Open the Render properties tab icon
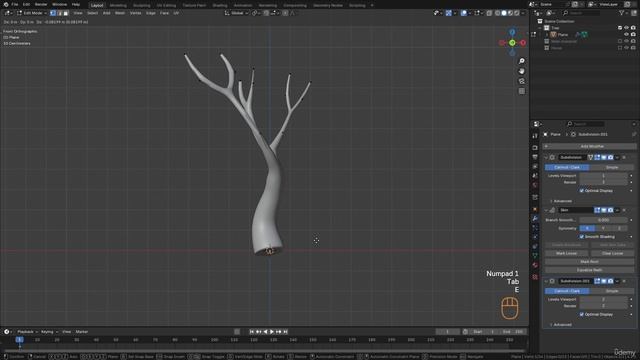 pyautogui.click(x=535, y=147)
